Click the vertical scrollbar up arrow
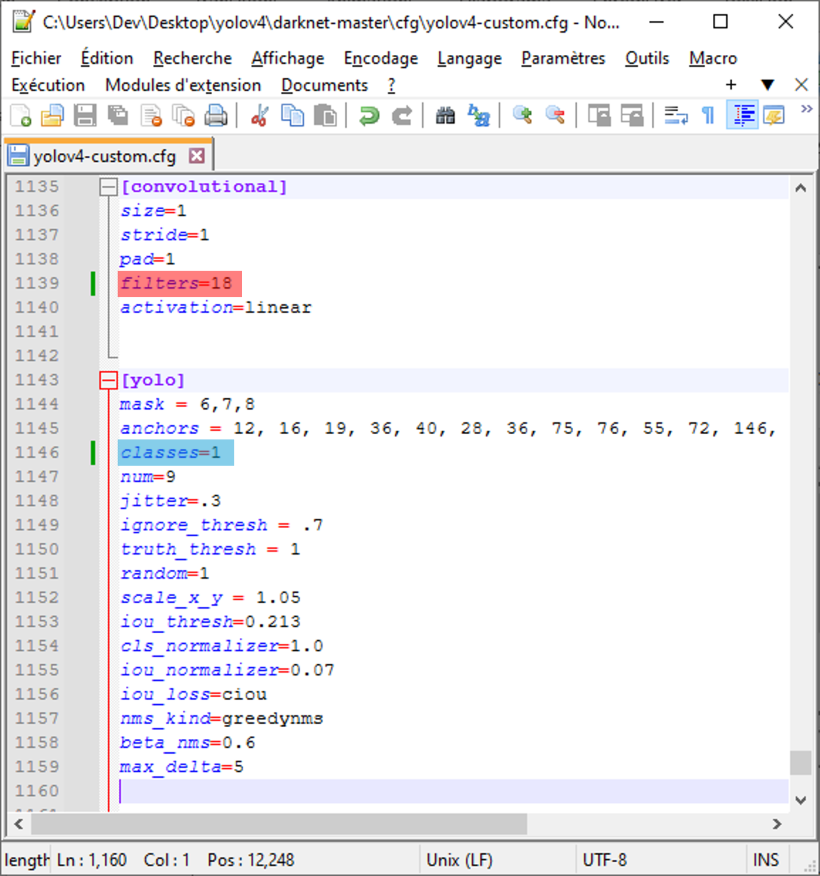The image size is (820, 876). coord(800,188)
